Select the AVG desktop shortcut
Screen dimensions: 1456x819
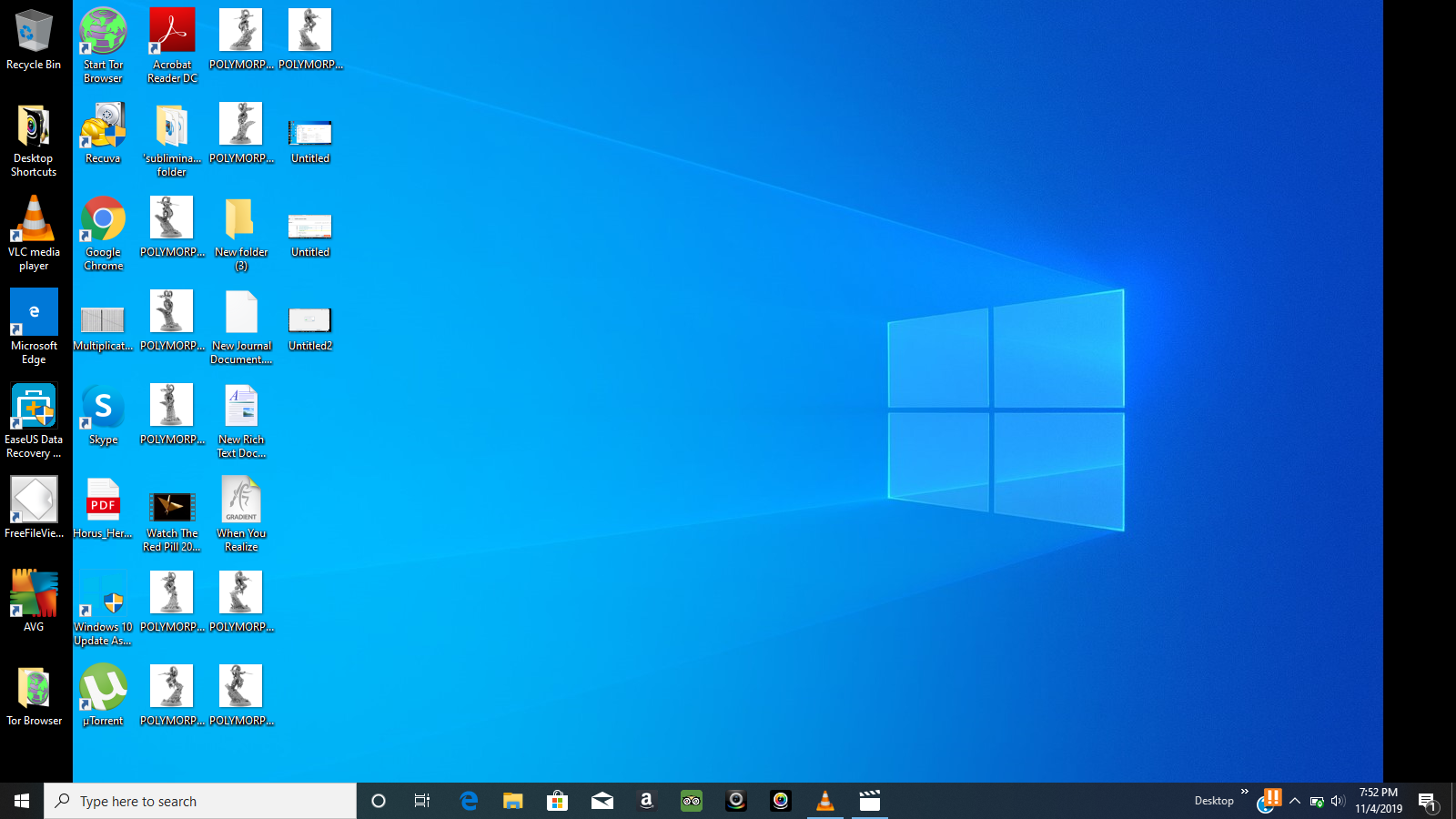click(34, 602)
